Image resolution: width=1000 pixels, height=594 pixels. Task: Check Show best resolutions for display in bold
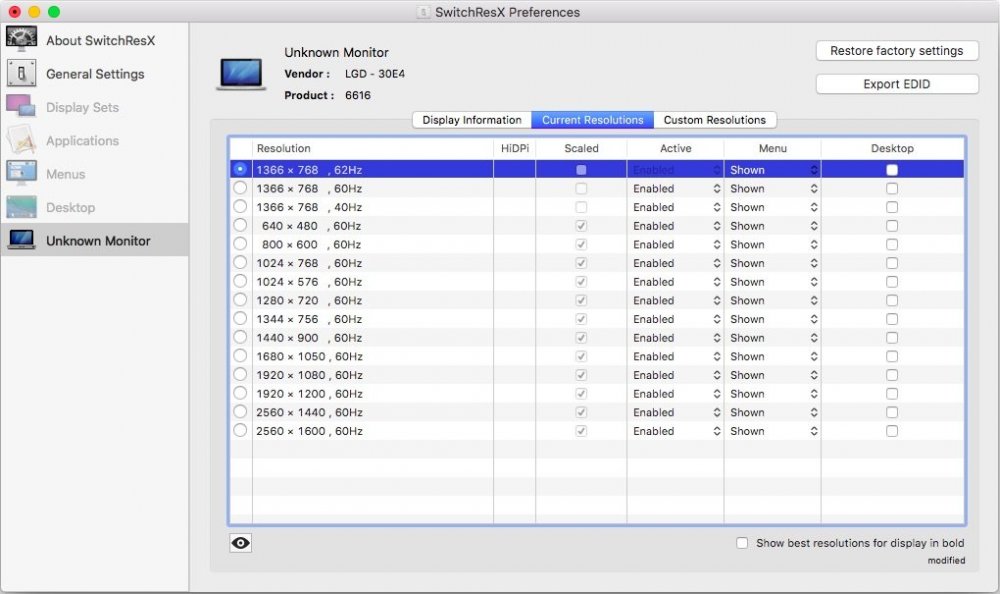[x=742, y=542]
